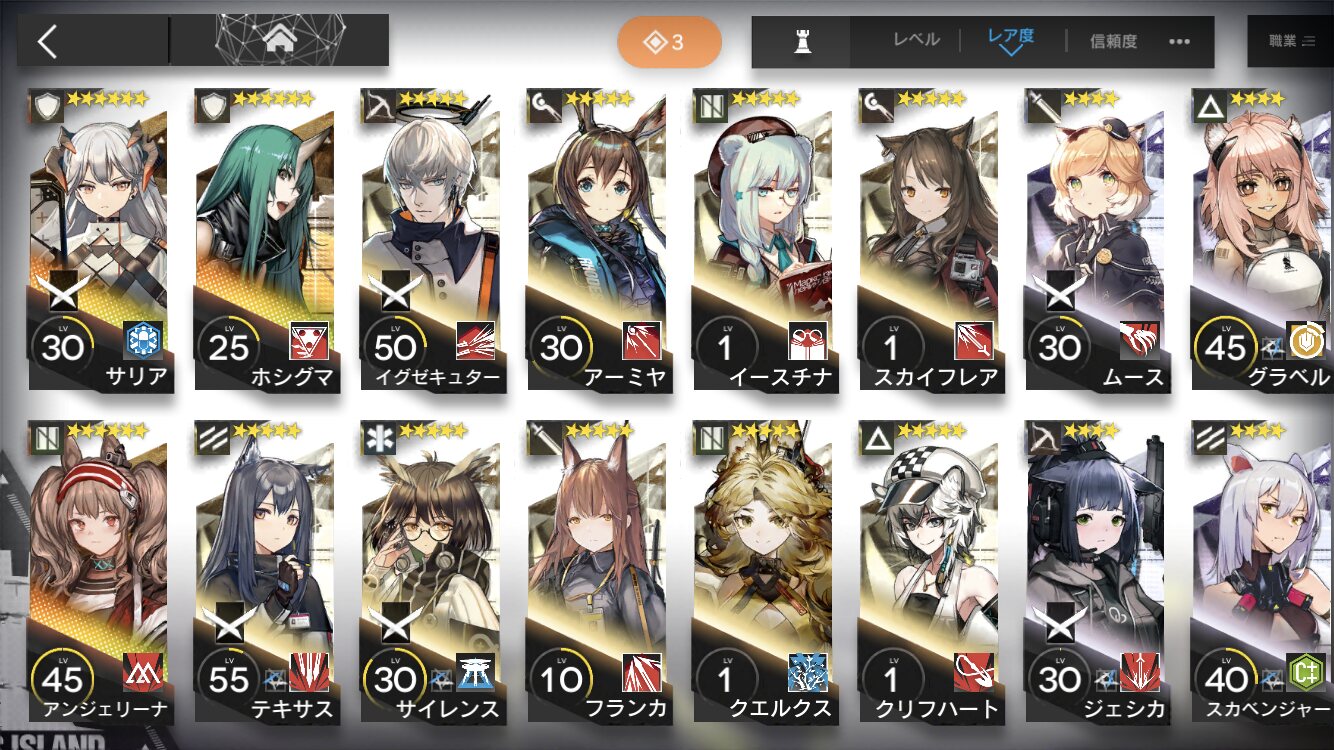Tap サイレンス's drone skill icon
The width and height of the screenshot is (1334, 750).
(476, 673)
